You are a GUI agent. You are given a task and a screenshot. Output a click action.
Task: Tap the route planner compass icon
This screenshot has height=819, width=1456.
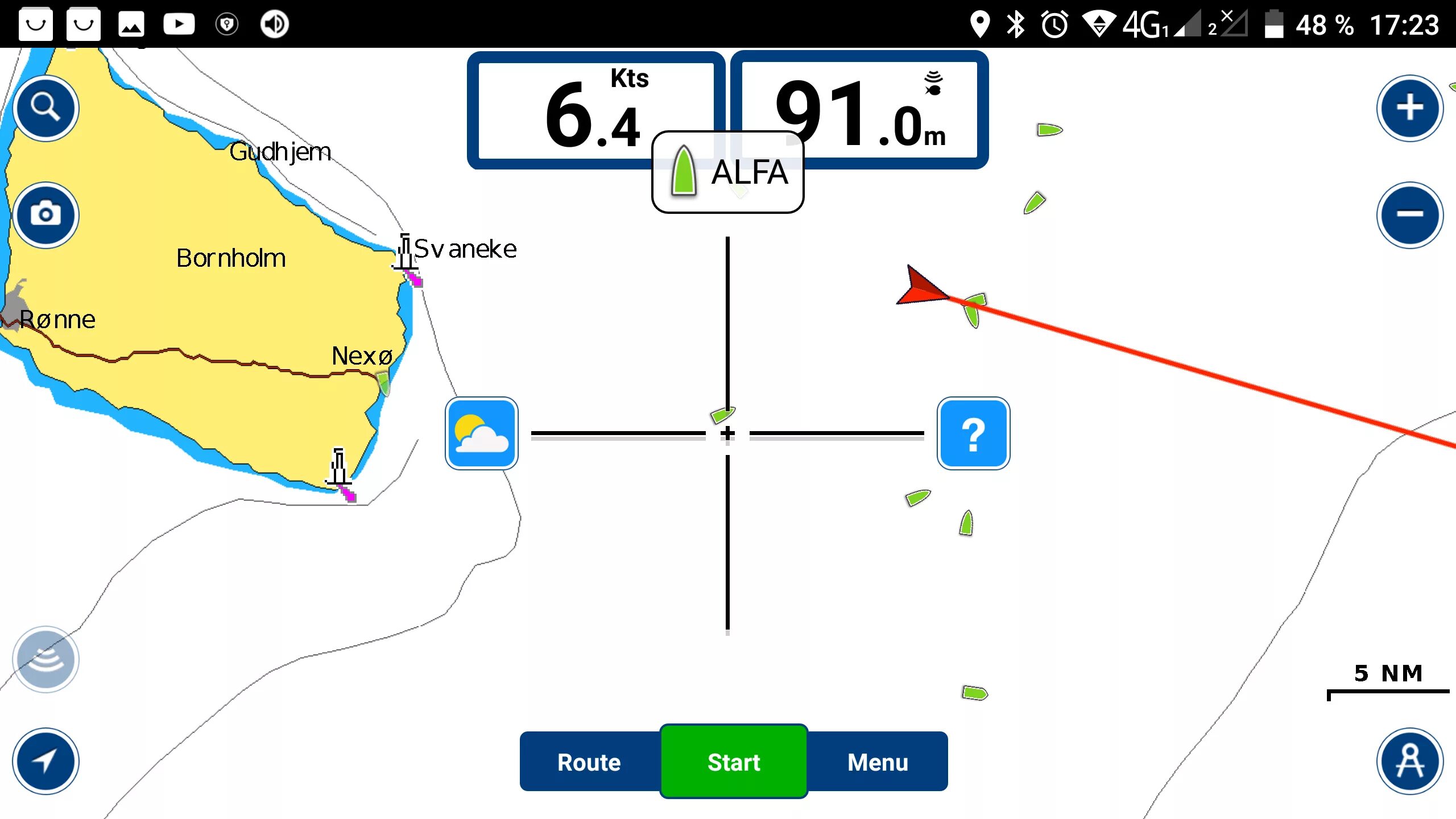[1410, 762]
